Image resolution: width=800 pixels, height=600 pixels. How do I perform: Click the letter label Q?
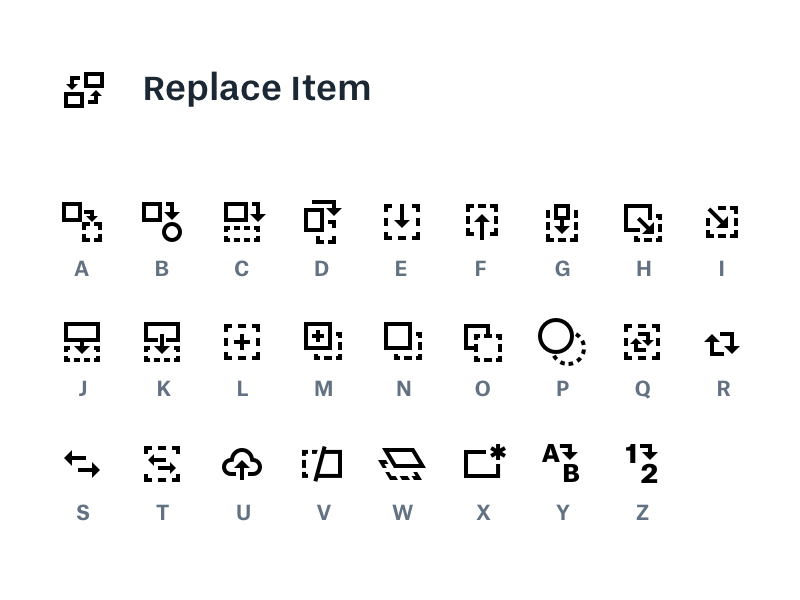[642, 389]
